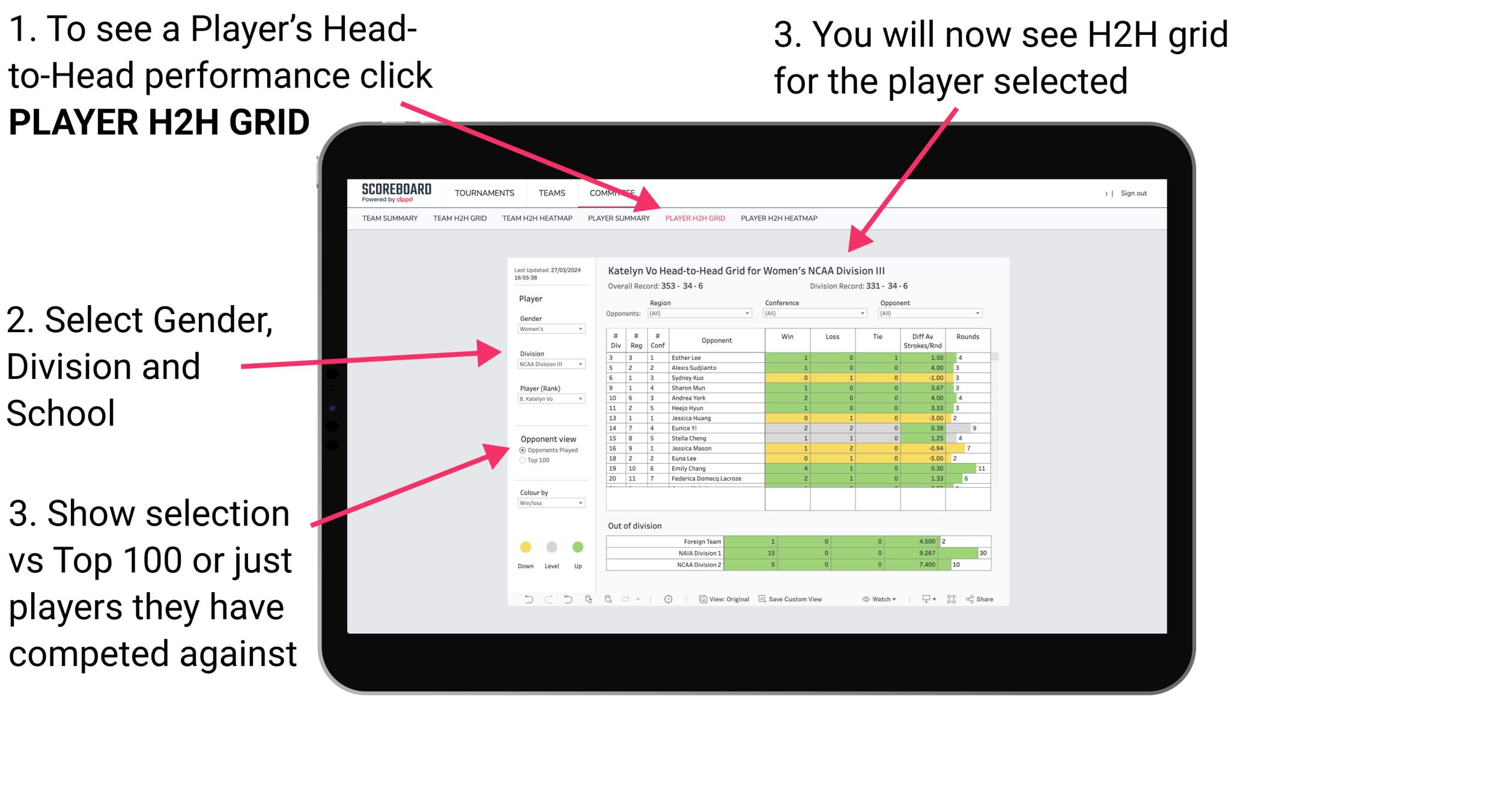Viewport: 1509px width, 812px height.
Task: Select Opponents Played radio button
Action: (x=522, y=450)
